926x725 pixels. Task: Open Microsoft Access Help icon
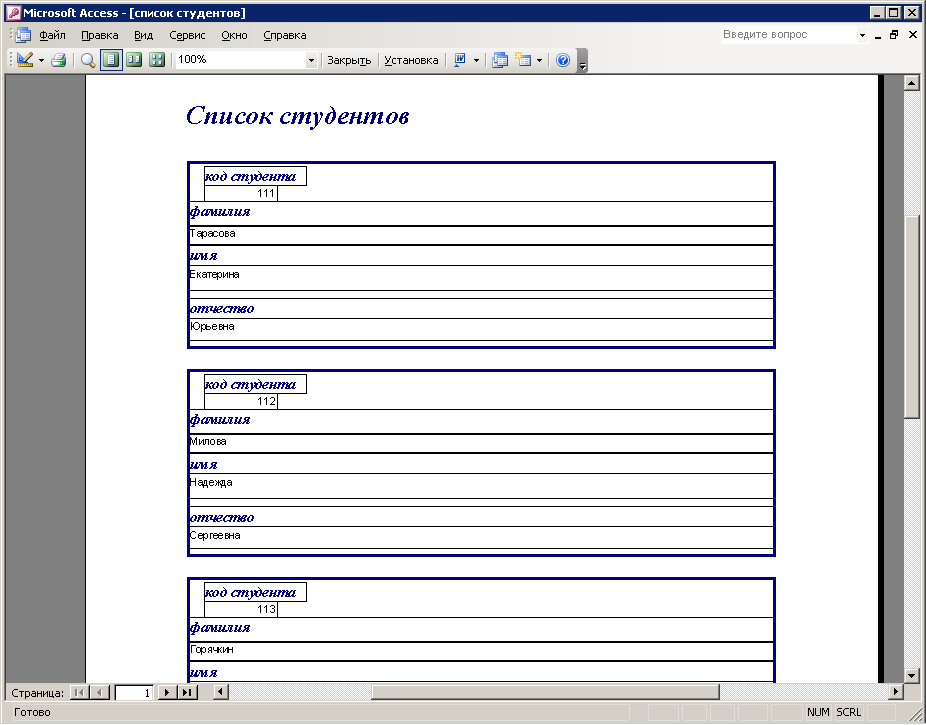tap(563, 60)
